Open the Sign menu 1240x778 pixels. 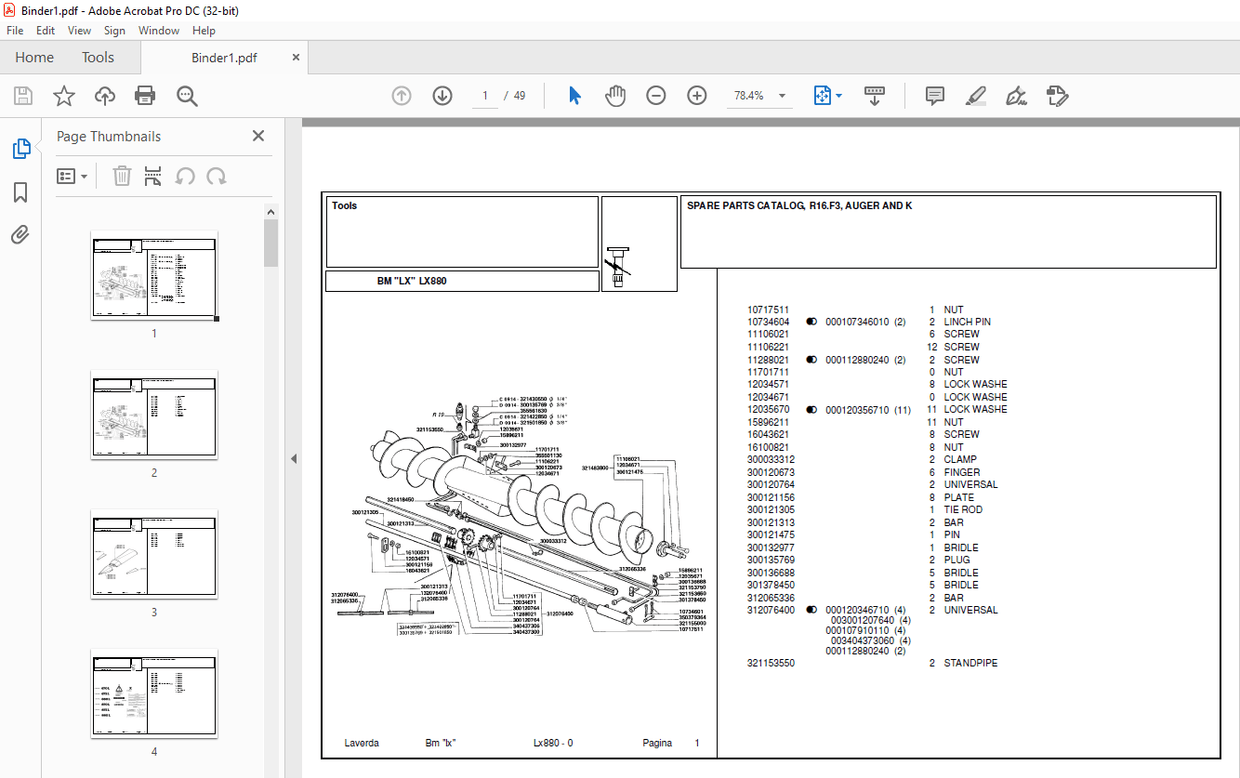tap(114, 30)
